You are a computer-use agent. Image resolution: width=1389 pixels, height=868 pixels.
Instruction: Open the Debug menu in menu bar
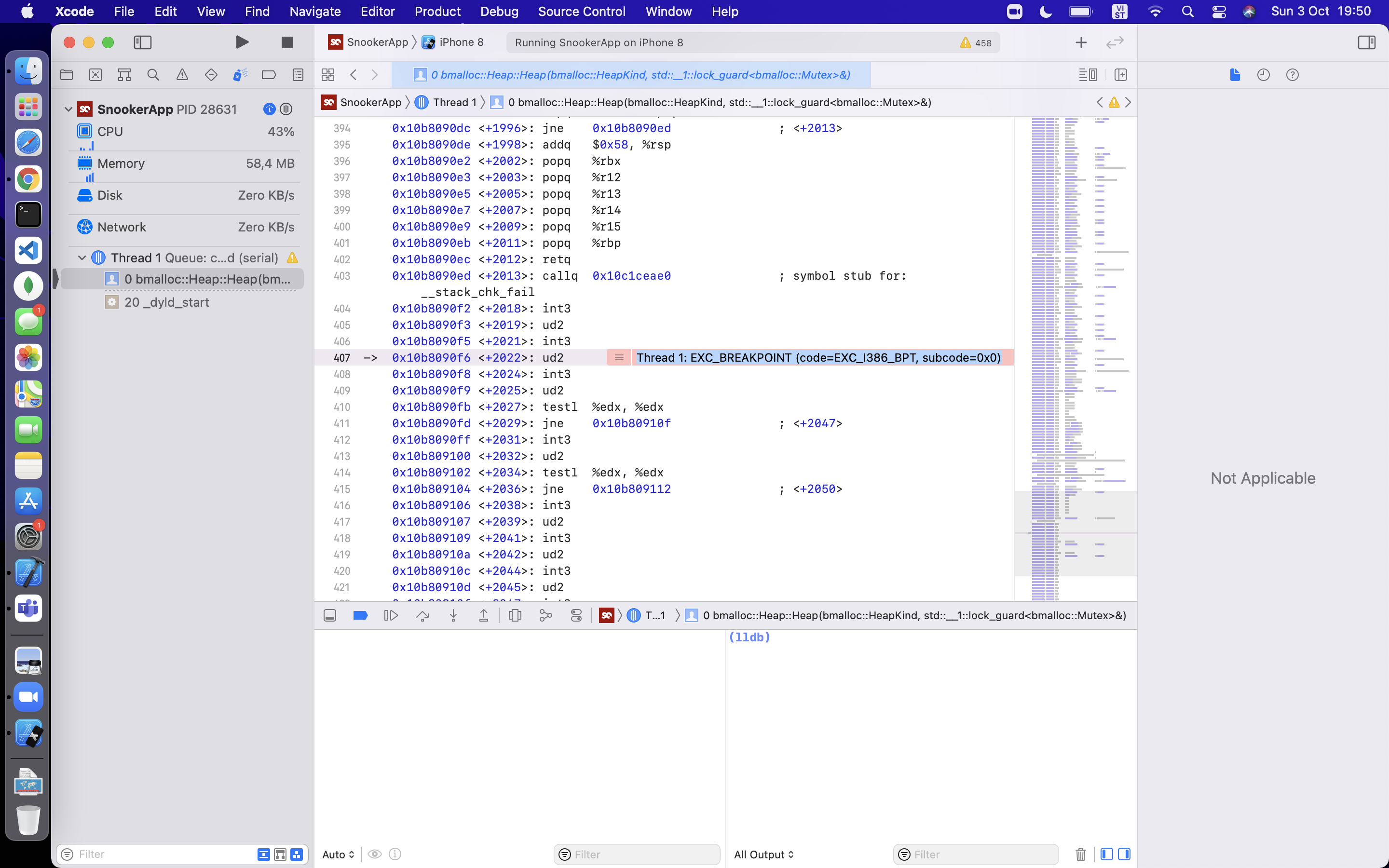click(499, 12)
